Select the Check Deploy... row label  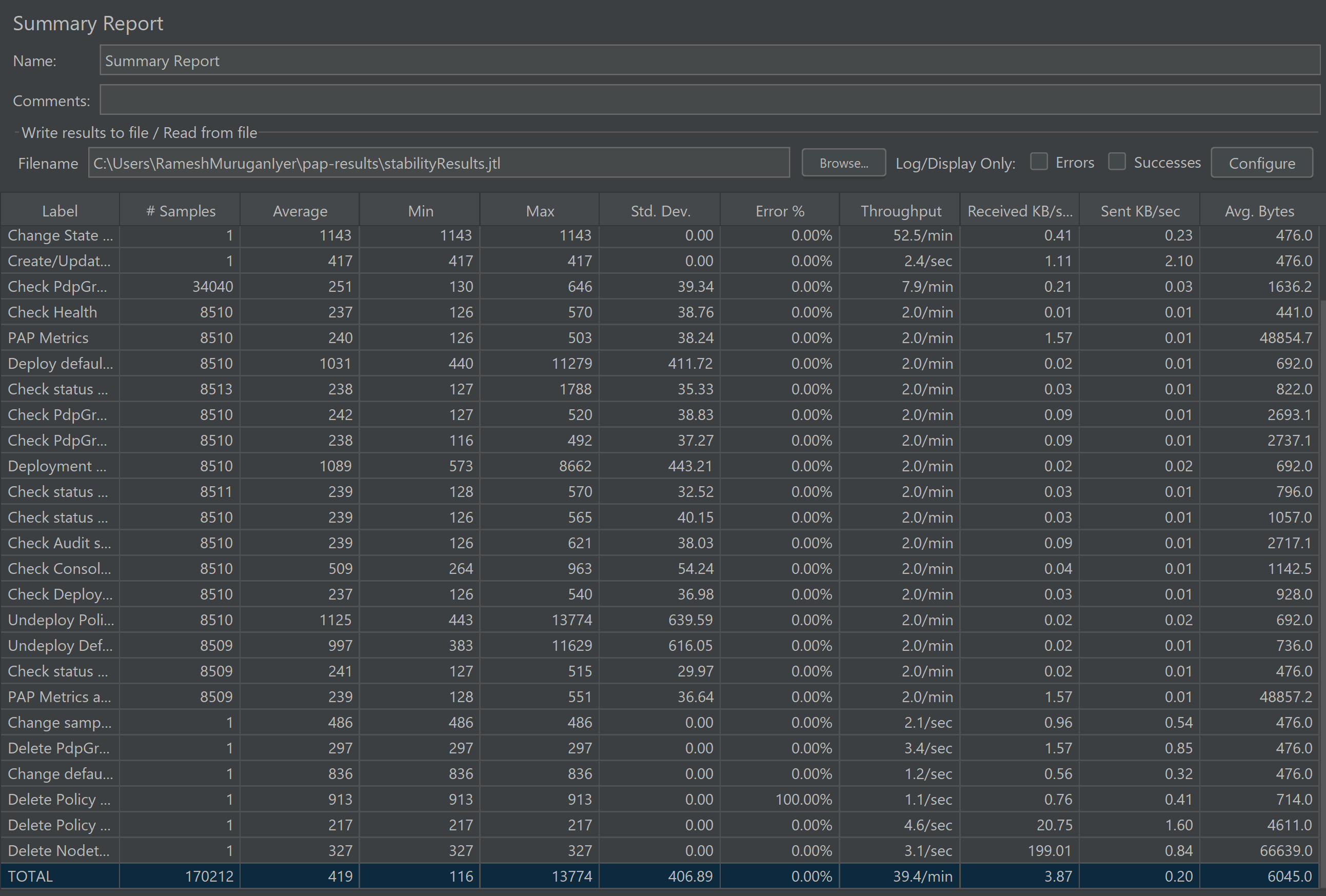(60, 594)
